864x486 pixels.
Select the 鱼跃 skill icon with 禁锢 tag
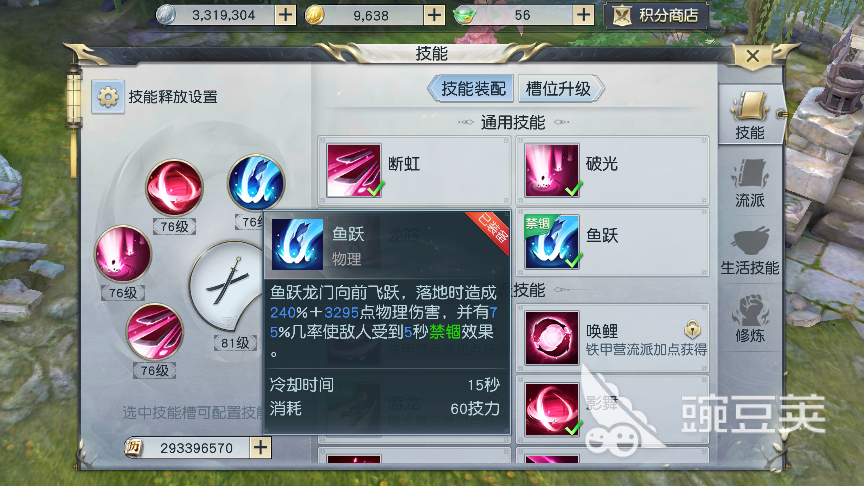coord(552,242)
